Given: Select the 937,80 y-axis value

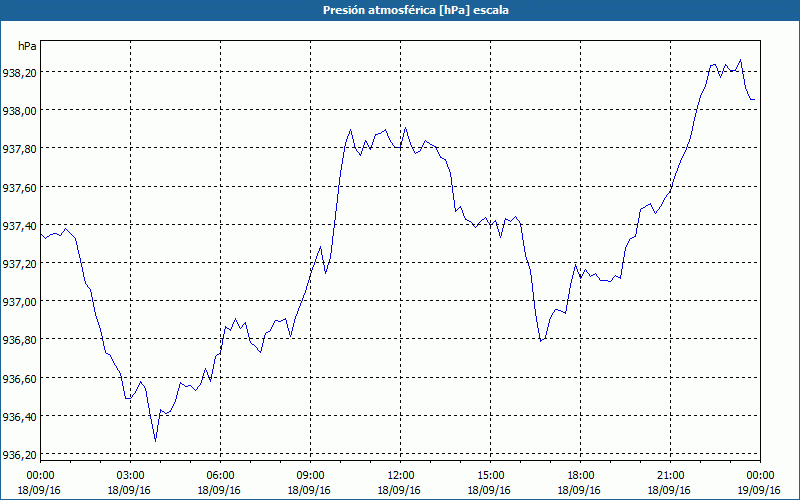Looking at the screenshot, I should tap(19, 149).
